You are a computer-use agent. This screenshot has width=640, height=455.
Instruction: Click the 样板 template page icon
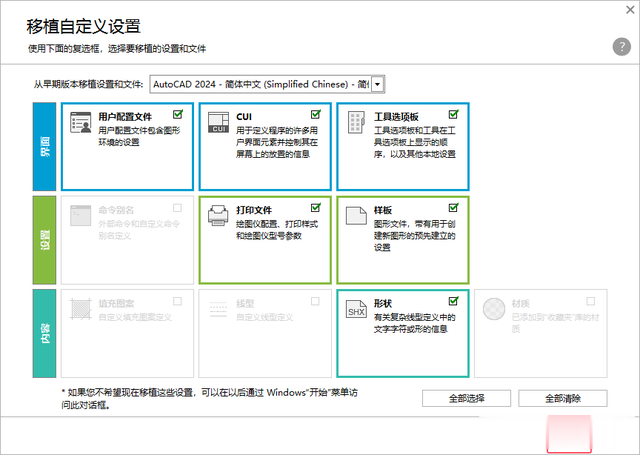tap(356, 215)
